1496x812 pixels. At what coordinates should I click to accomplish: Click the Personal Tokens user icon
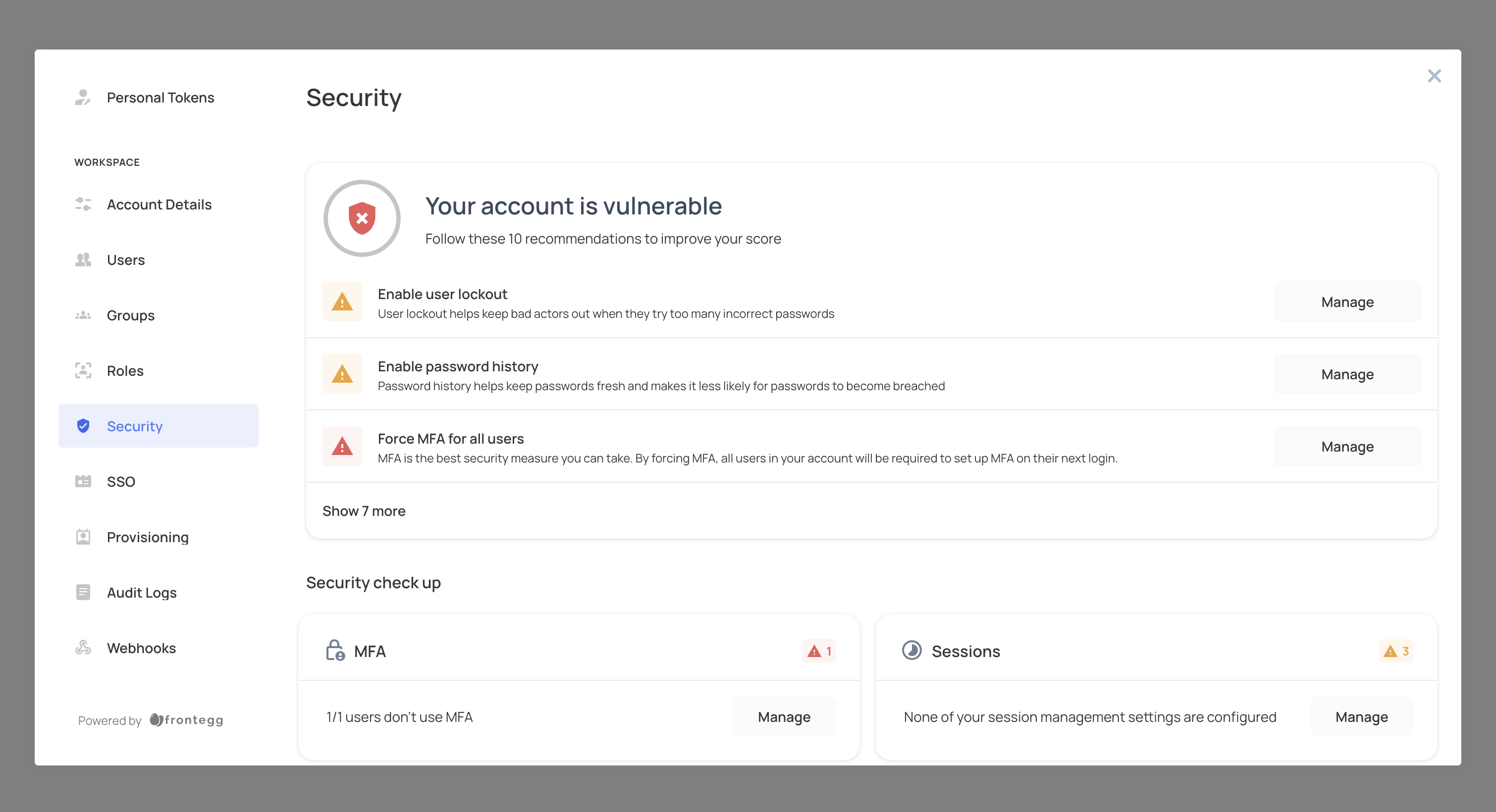(82, 97)
